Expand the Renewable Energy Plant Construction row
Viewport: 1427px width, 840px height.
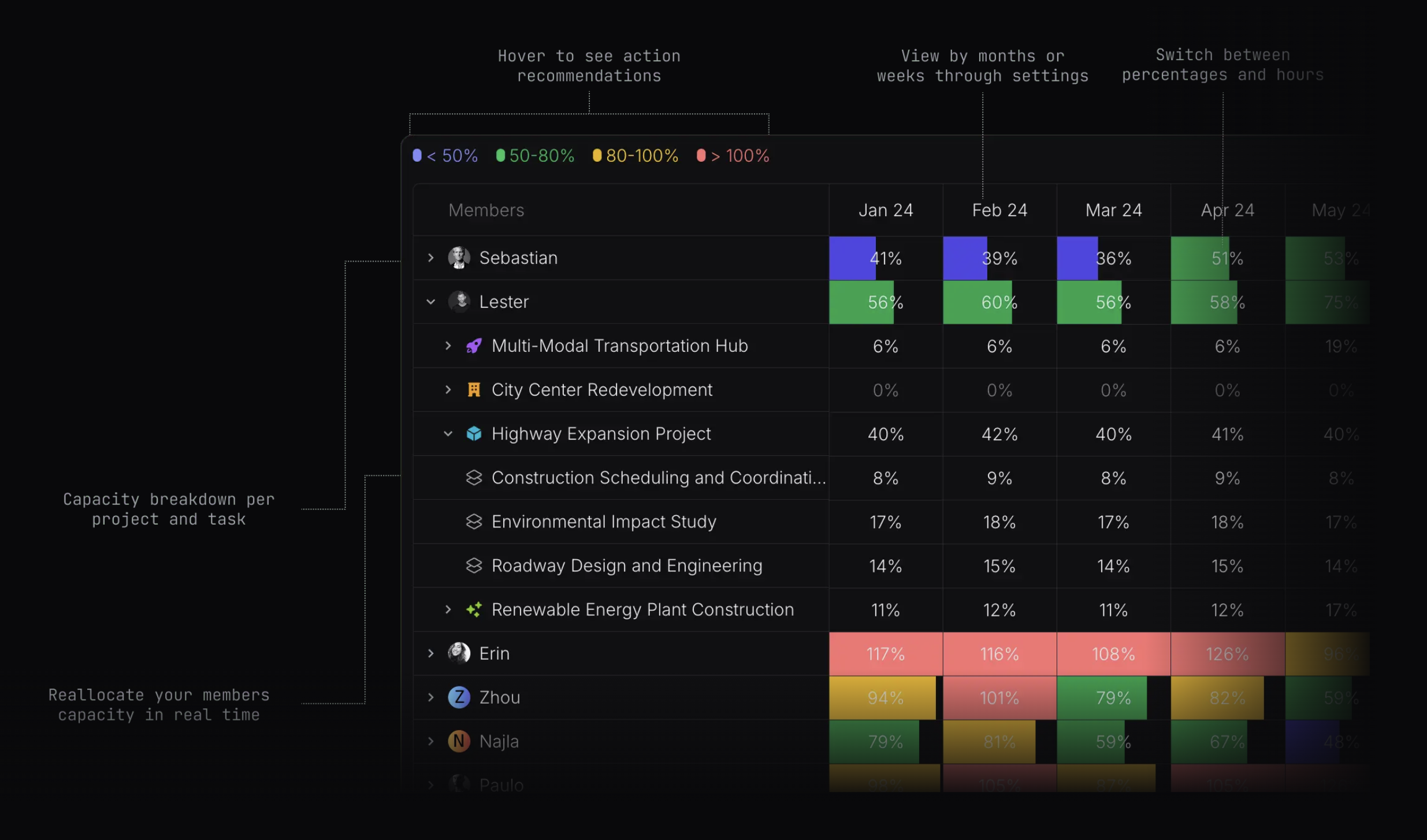coord(448,609)
